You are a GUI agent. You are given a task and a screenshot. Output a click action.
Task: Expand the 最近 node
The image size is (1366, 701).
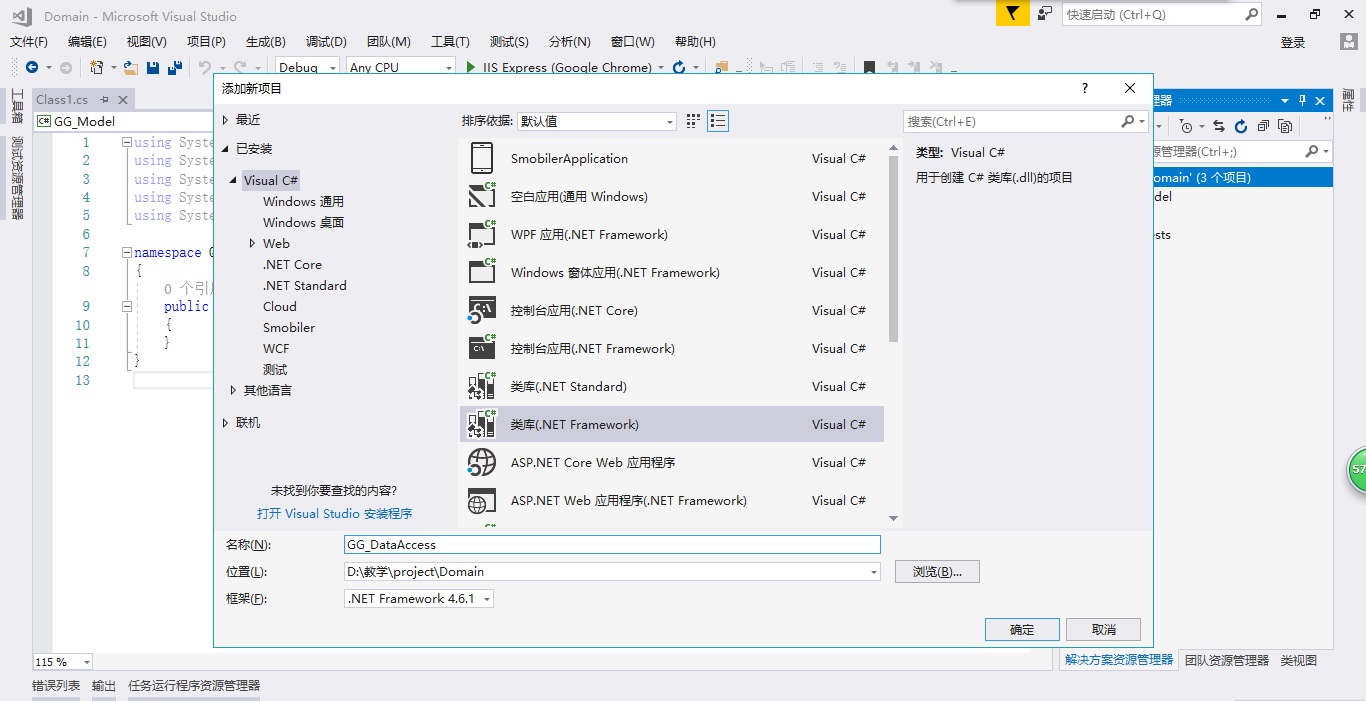226,119
